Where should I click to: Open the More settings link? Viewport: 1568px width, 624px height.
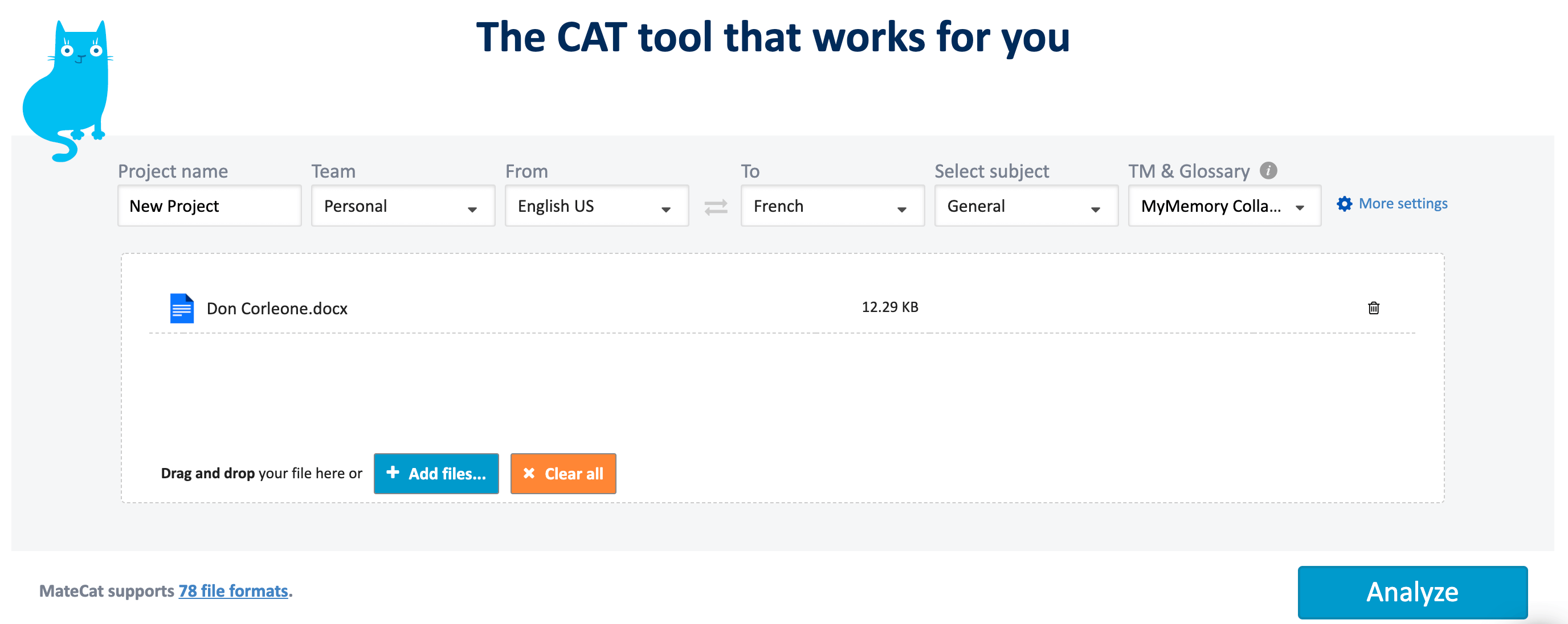pyautogui.click(x=1402, y=204)
